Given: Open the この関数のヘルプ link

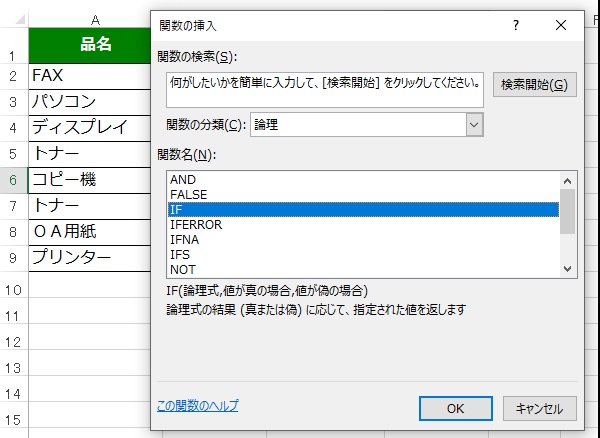Looking at the screenshot, I should click(x=197, y=405).
